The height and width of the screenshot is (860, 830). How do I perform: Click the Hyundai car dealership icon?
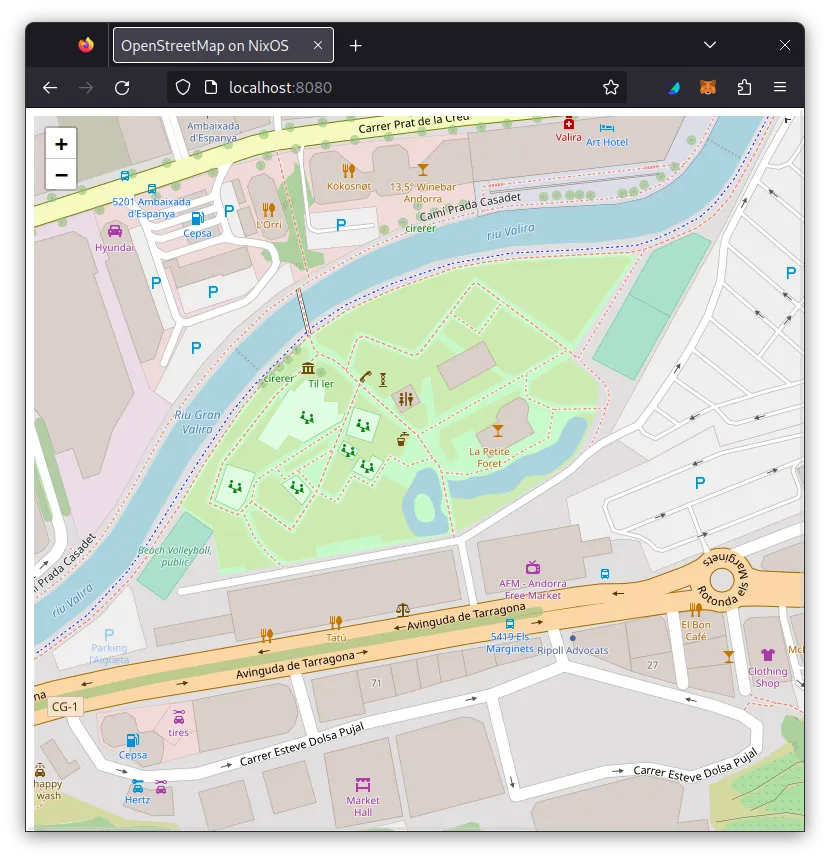[x=113, y=230]
